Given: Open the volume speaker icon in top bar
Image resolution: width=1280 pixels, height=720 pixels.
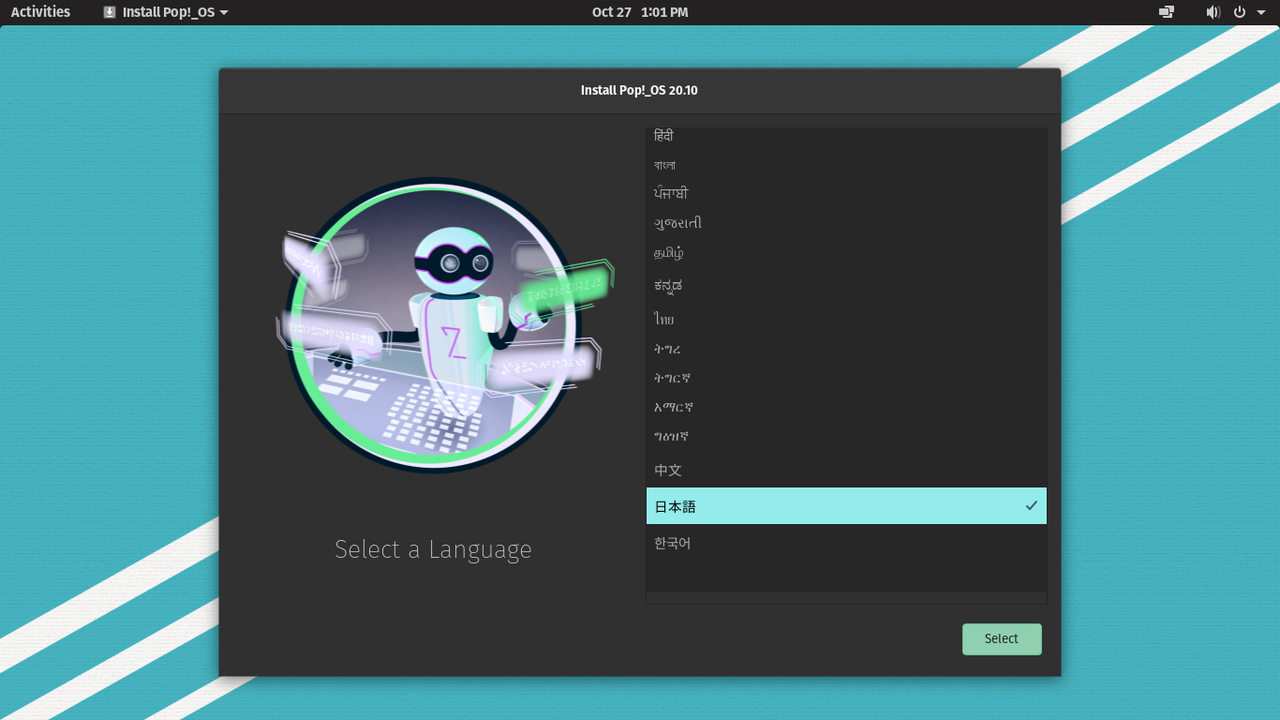Looking at the screenshot, I should [1213, 12].
